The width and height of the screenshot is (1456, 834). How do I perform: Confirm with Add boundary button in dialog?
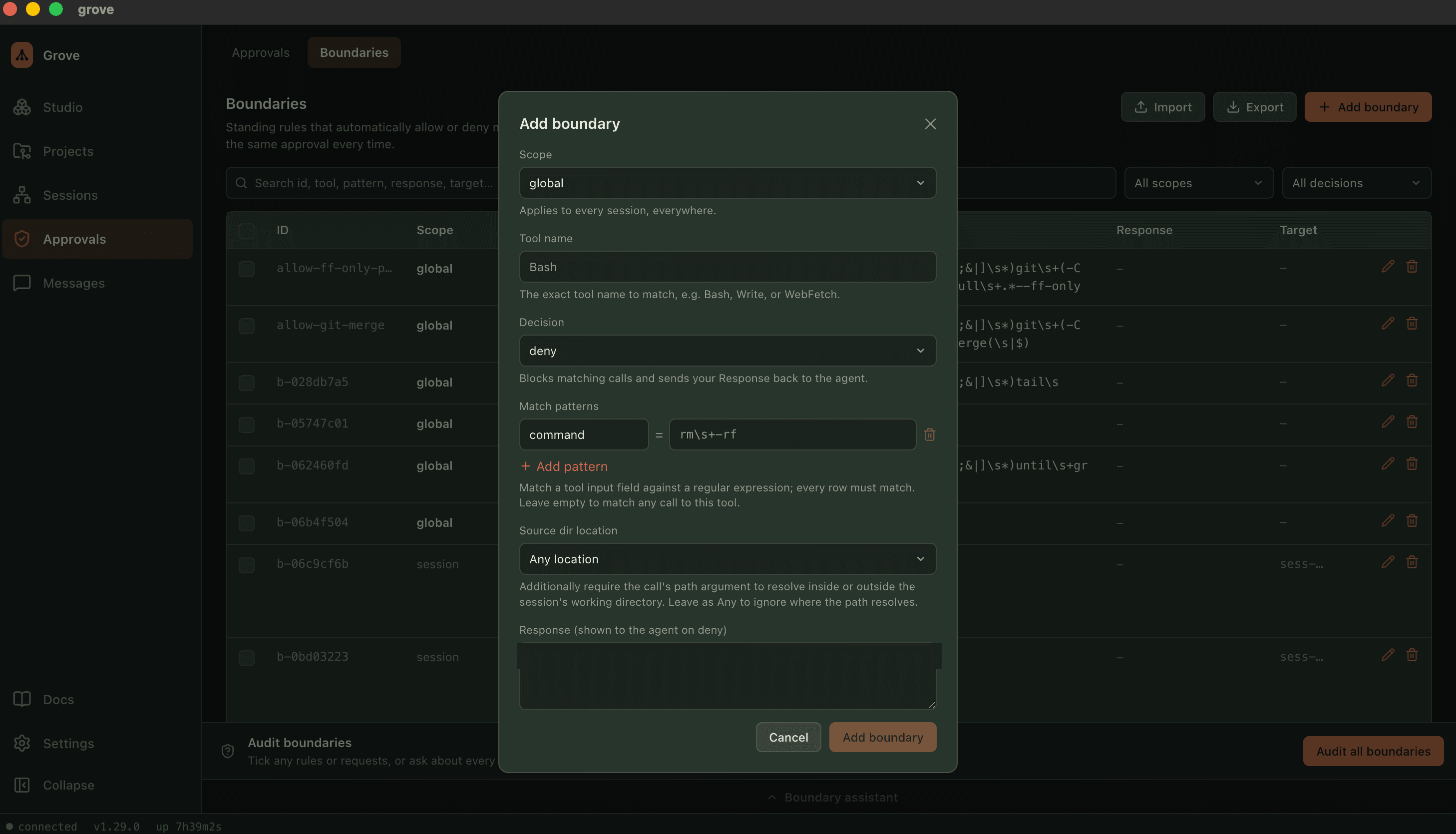coord(882,737)
